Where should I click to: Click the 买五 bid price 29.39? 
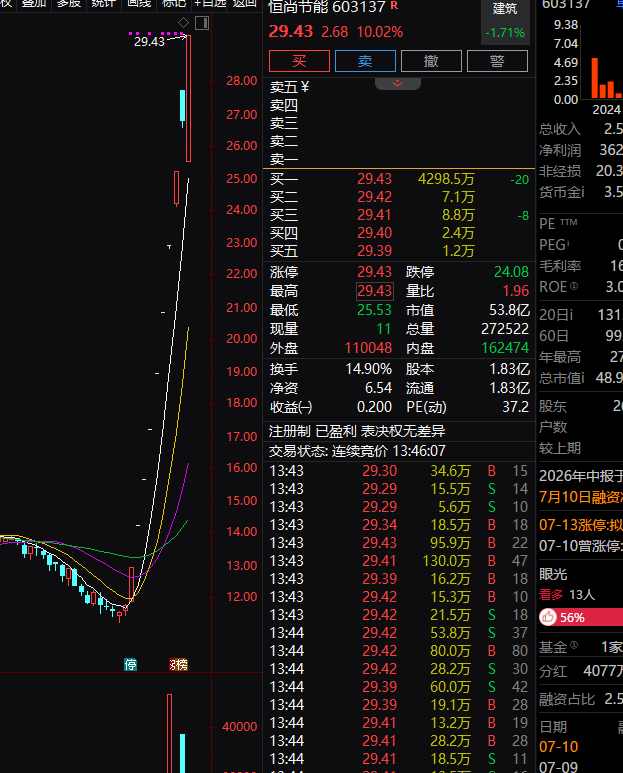pos(375,251)
